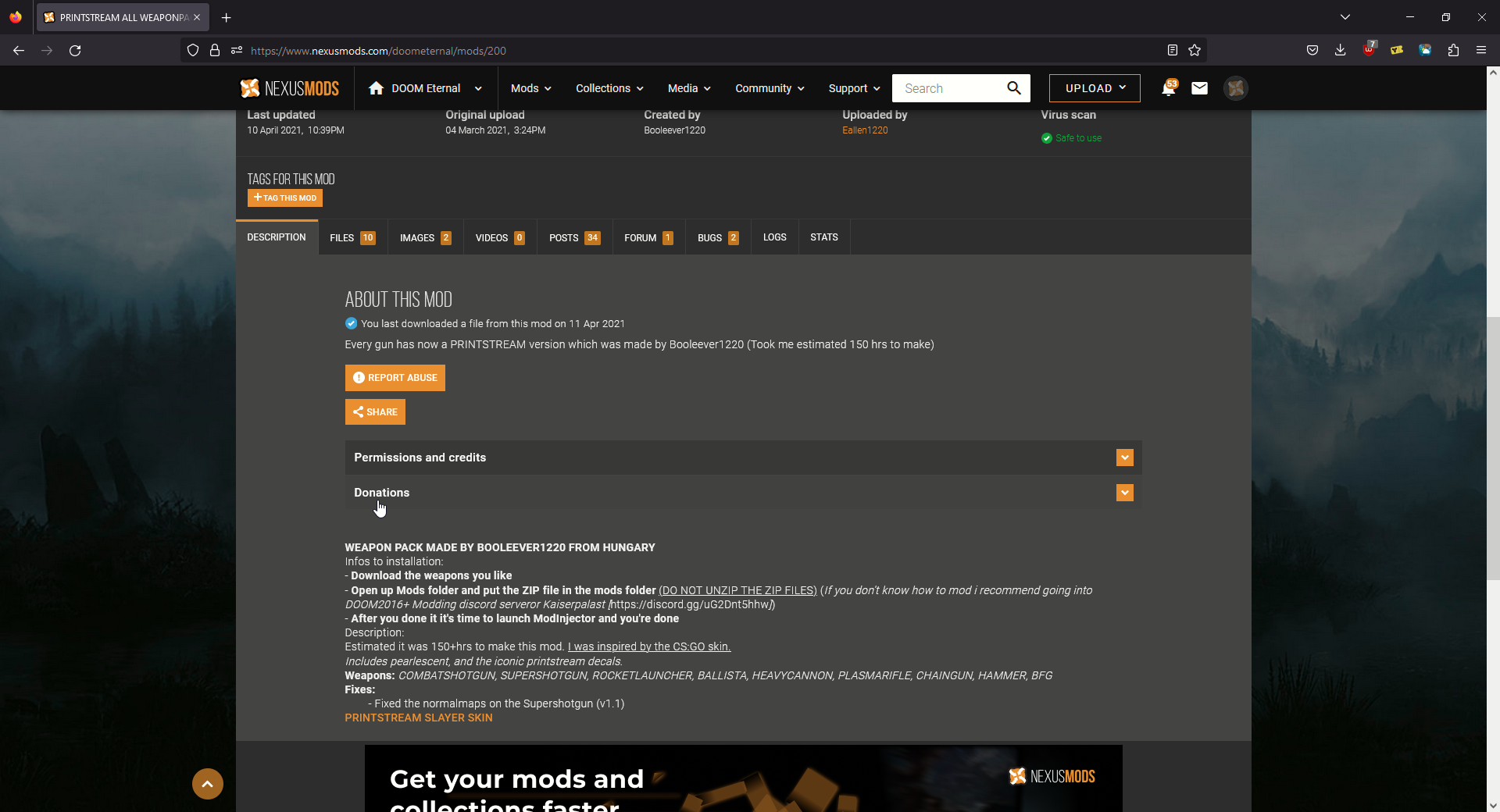Open Firefox application menu
The height and width of the screenshot is (812, 1500).
click(x=1481, y=51)
